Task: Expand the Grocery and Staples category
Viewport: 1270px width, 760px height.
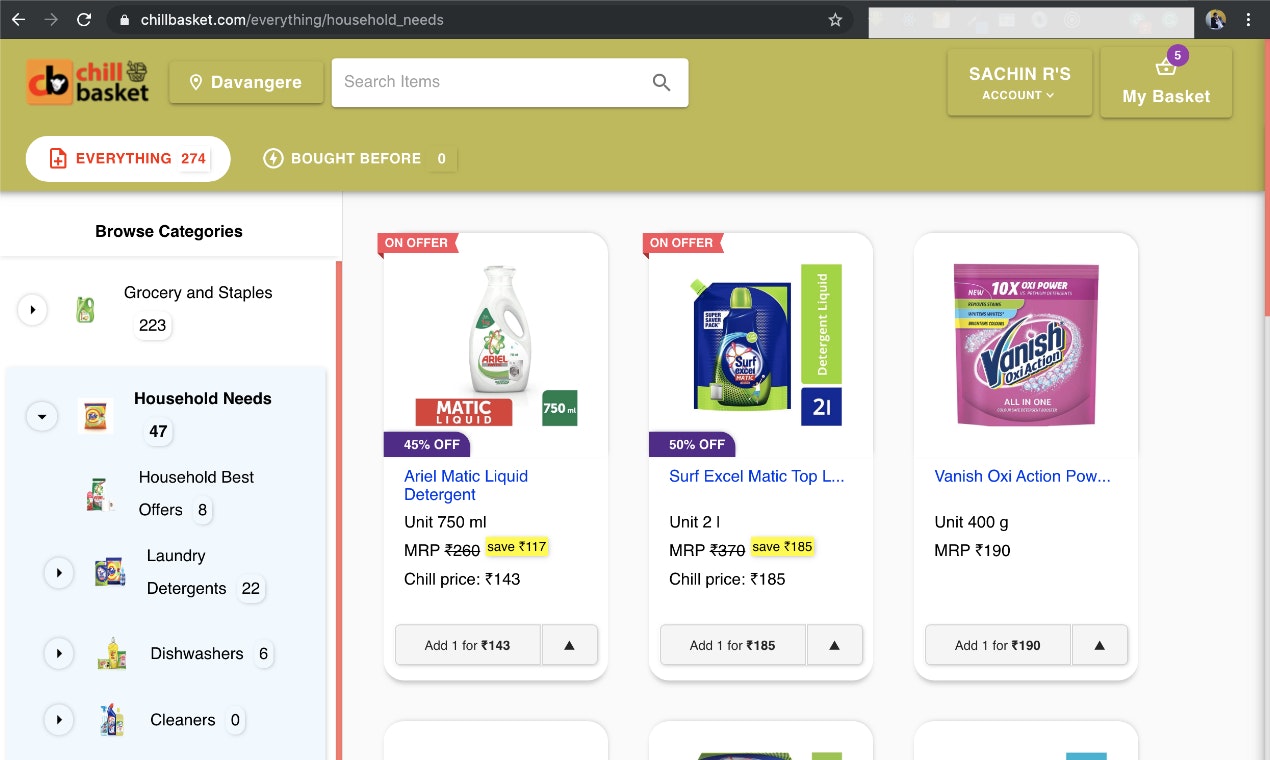Action: pos(32,310)
